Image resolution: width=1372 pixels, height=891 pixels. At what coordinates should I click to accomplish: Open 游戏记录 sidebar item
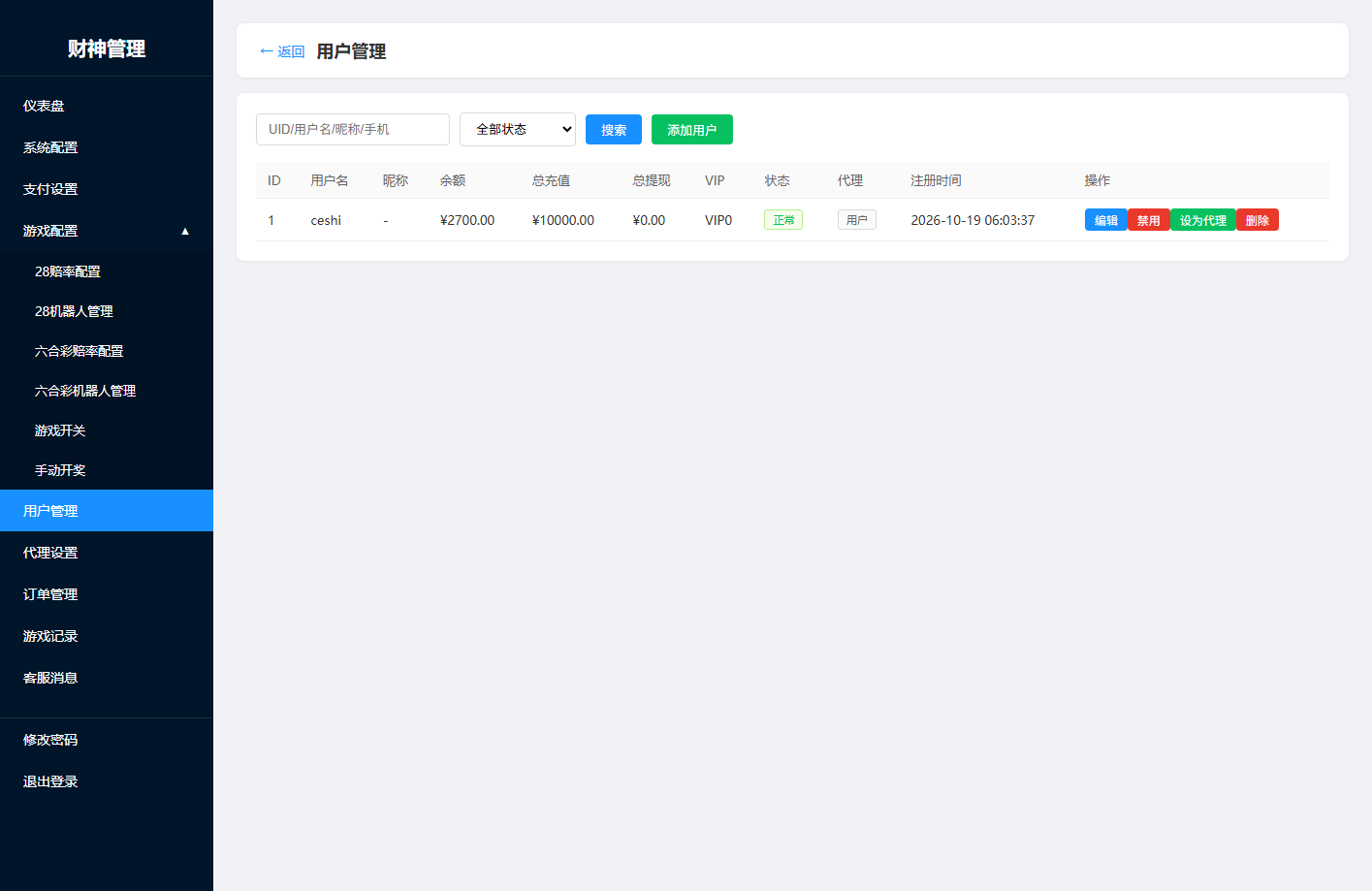(107, 636)
